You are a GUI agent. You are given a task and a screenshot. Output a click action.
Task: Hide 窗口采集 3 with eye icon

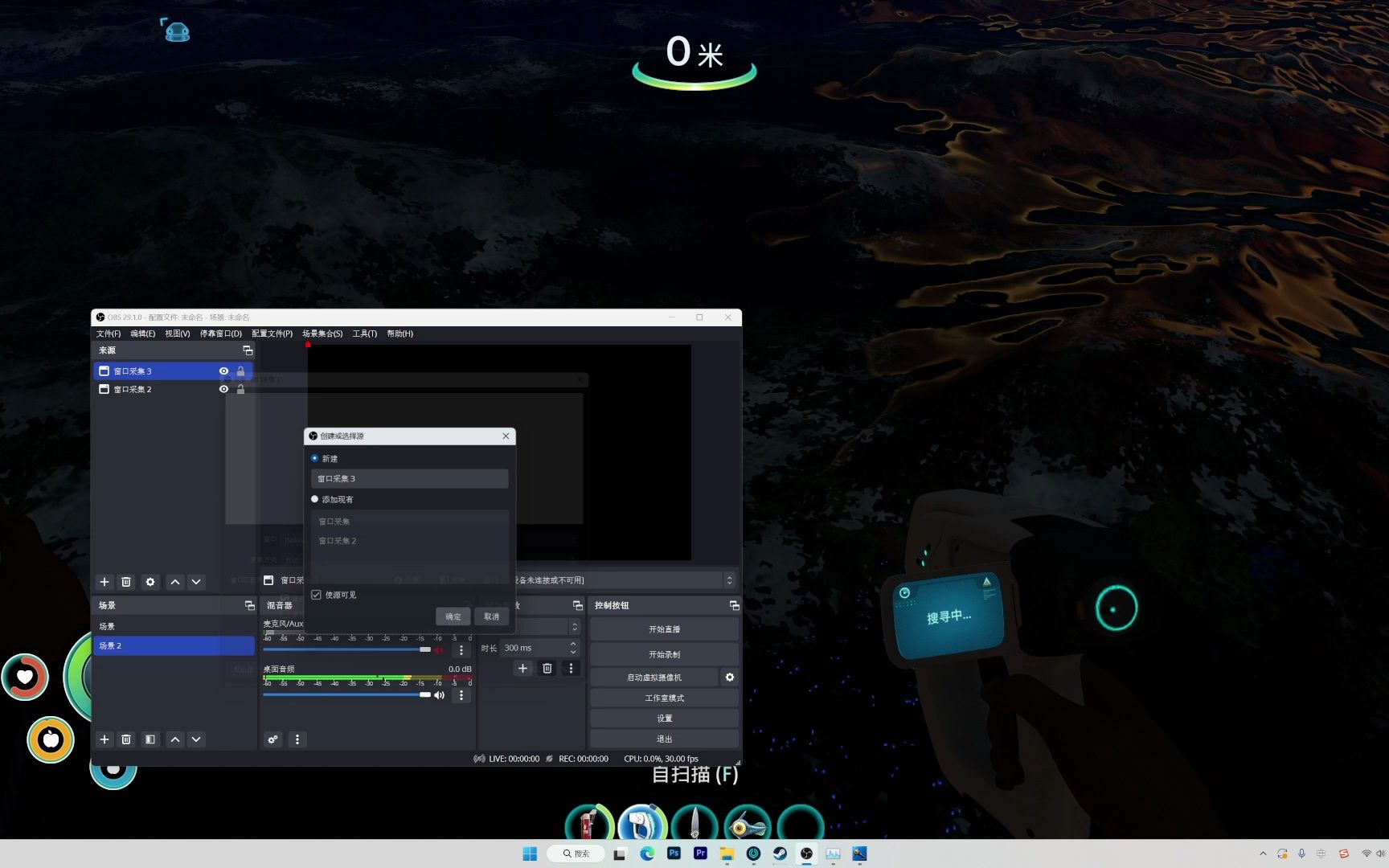click(224, 371)
